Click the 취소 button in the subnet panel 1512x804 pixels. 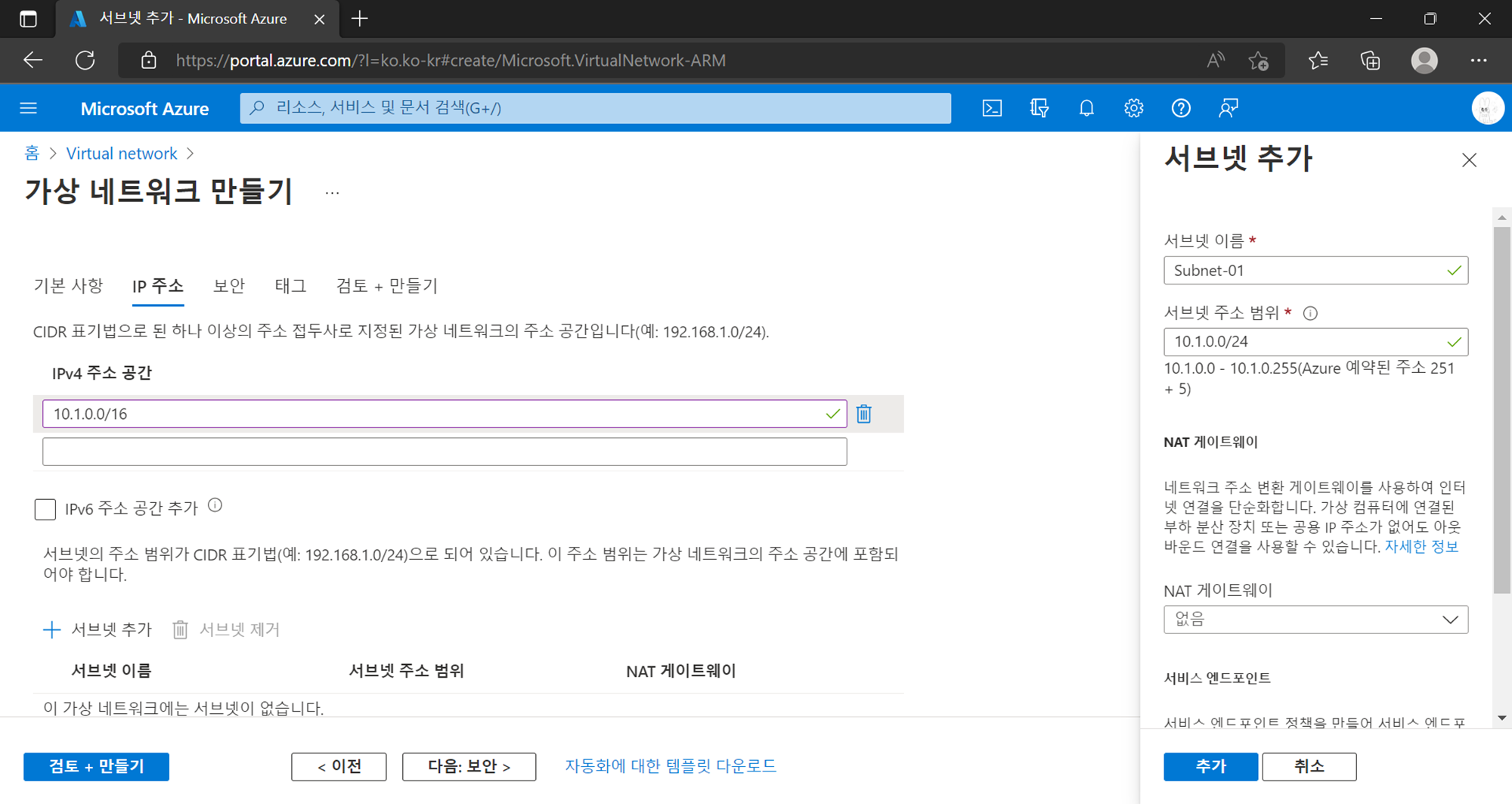click(x=1309, y=766)
